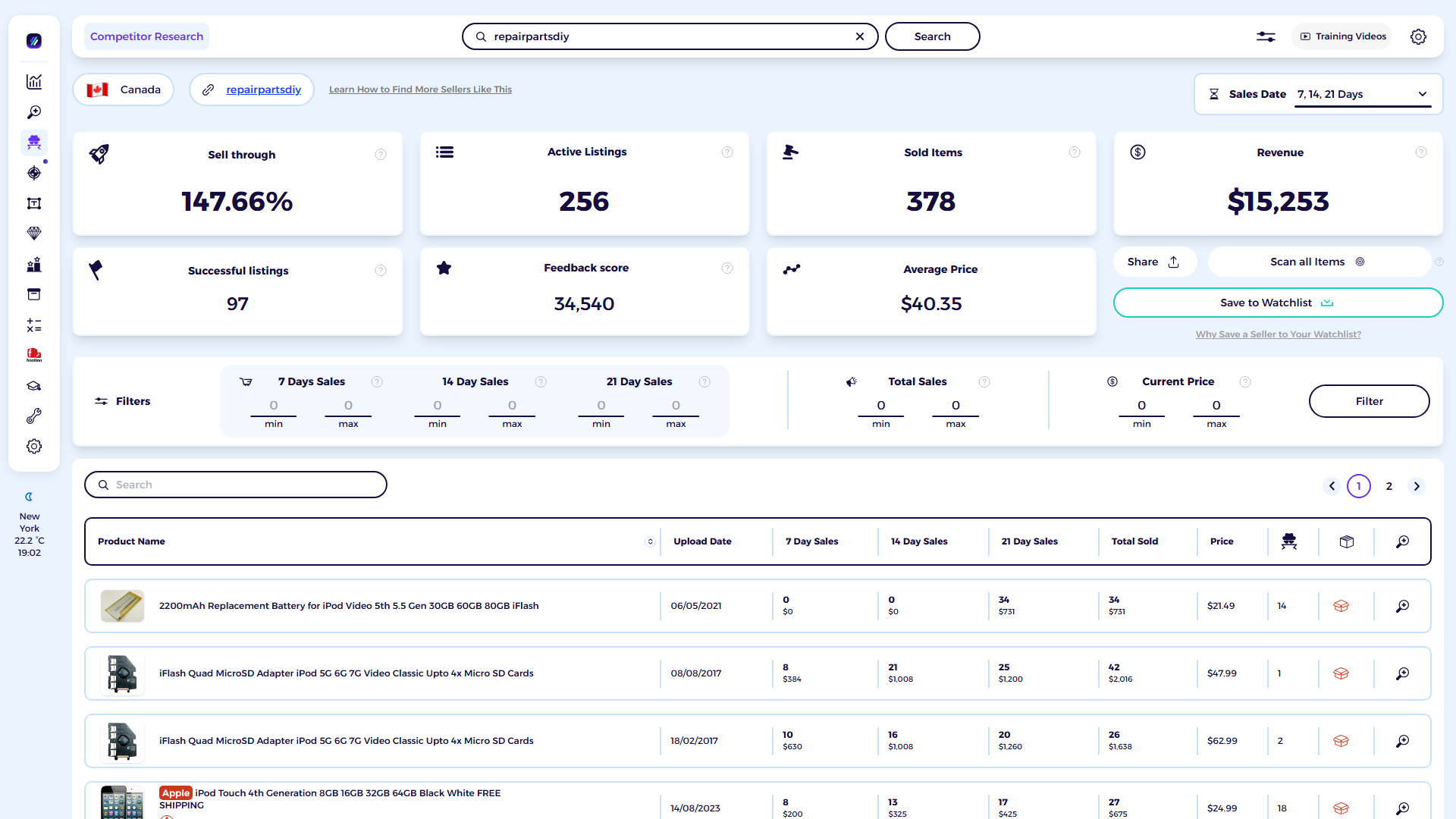Open Learn How to Find More Sellers link
Image resolution: width=1456 pixels, height=819 pixels.
420,89
